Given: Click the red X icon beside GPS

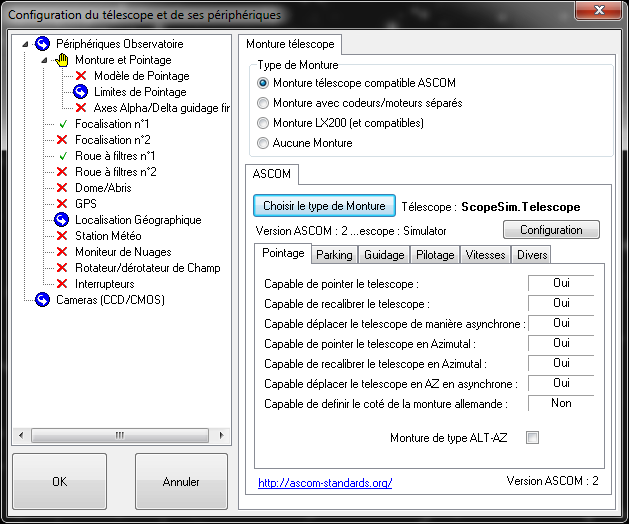Looking at the screenshot, I should click(62, 204).
